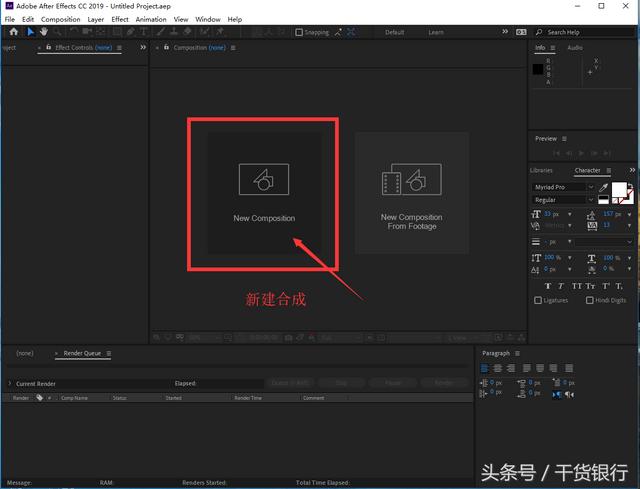640x489 pixels.
Task: Set paragraph Justify all
Action: point(569,368)
